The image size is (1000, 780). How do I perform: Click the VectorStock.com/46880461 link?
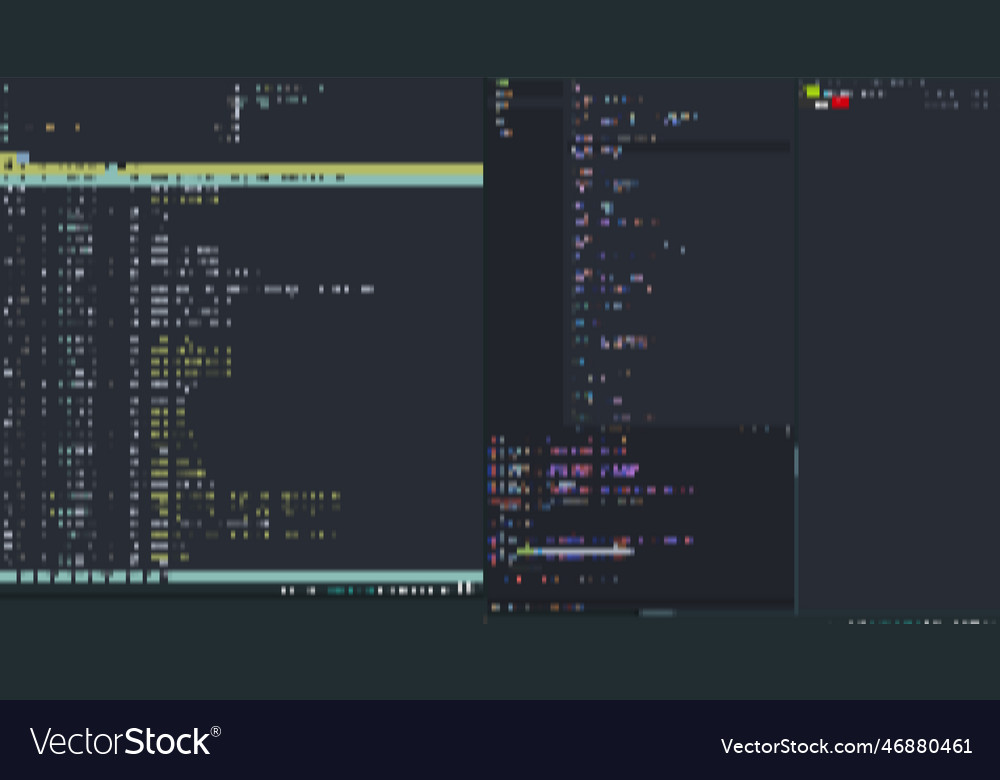[x=846, y=746]
